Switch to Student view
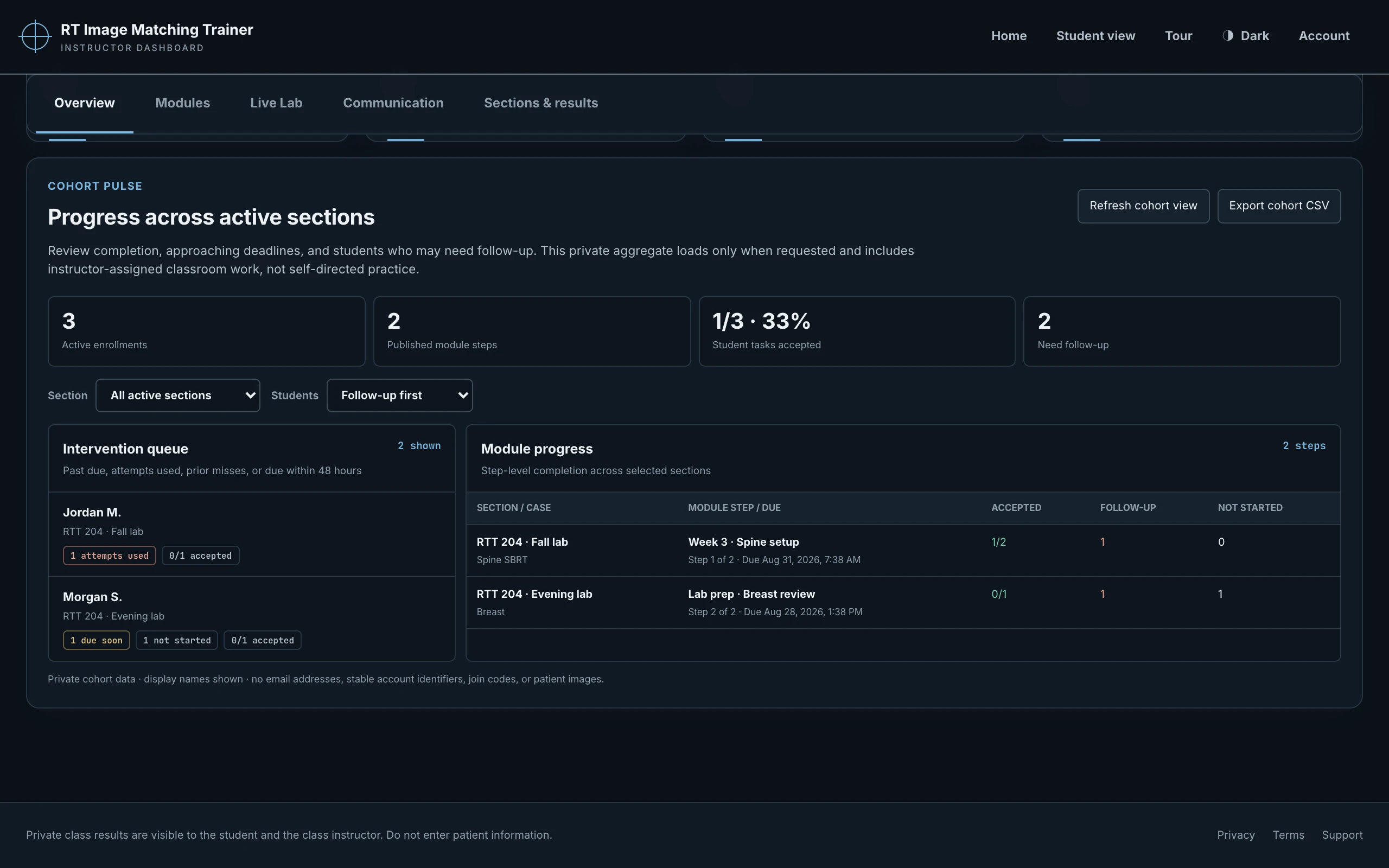1389x868 pixels. pyautogui.click(x=1095, y=36)
